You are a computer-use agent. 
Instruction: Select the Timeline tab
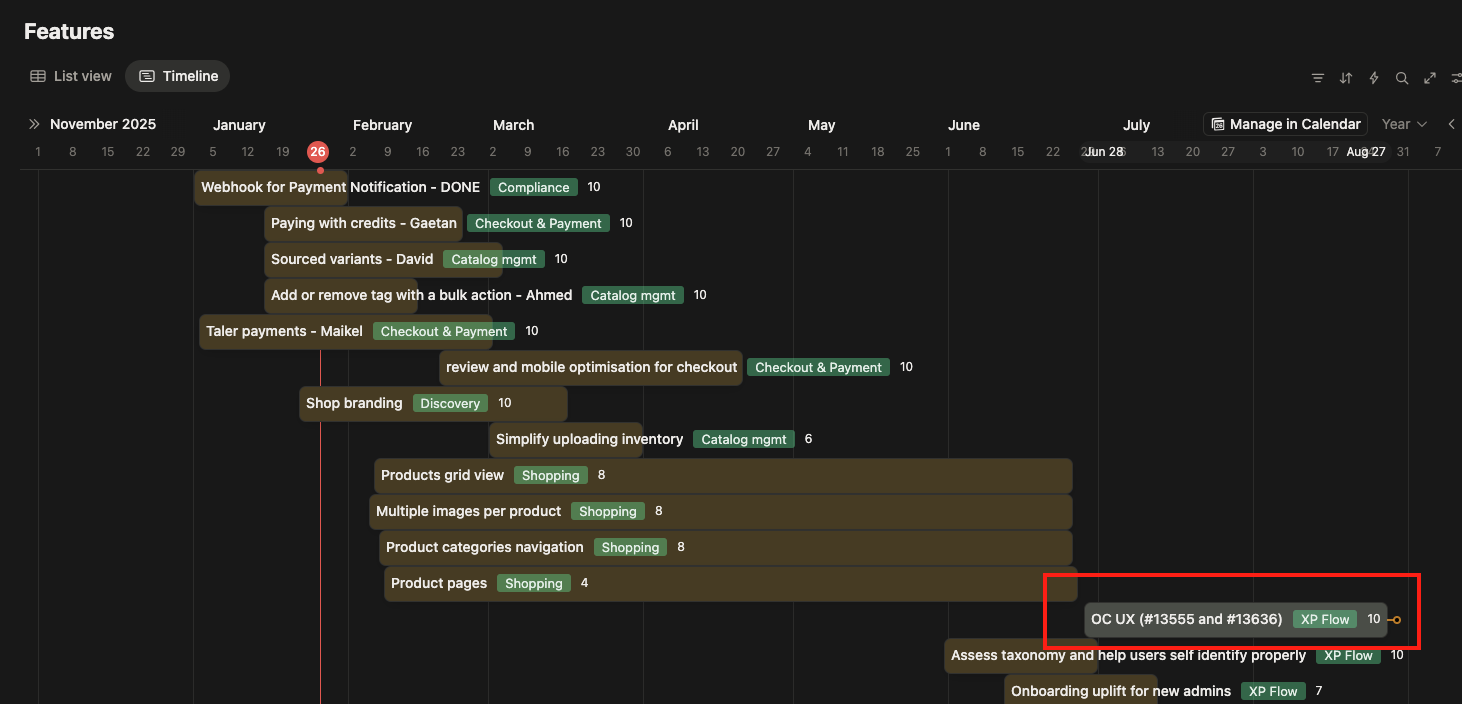(178, 76)
